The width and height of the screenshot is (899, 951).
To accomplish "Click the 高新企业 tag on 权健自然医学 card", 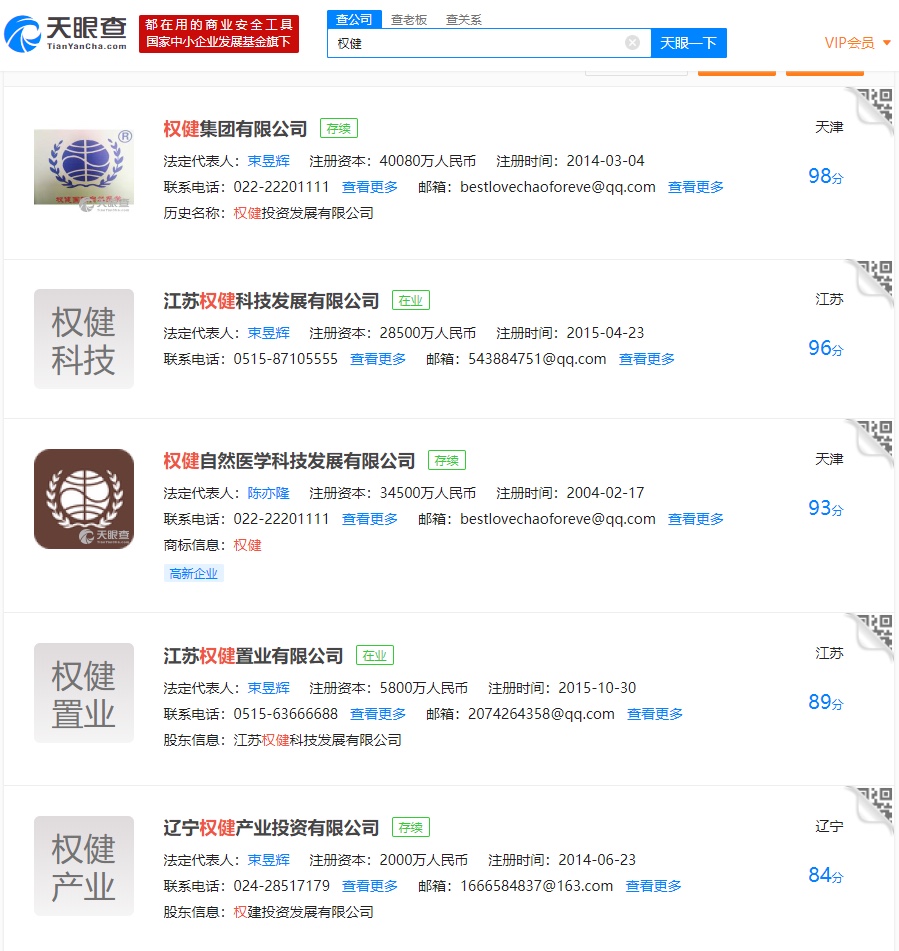I will pos(193,573).
